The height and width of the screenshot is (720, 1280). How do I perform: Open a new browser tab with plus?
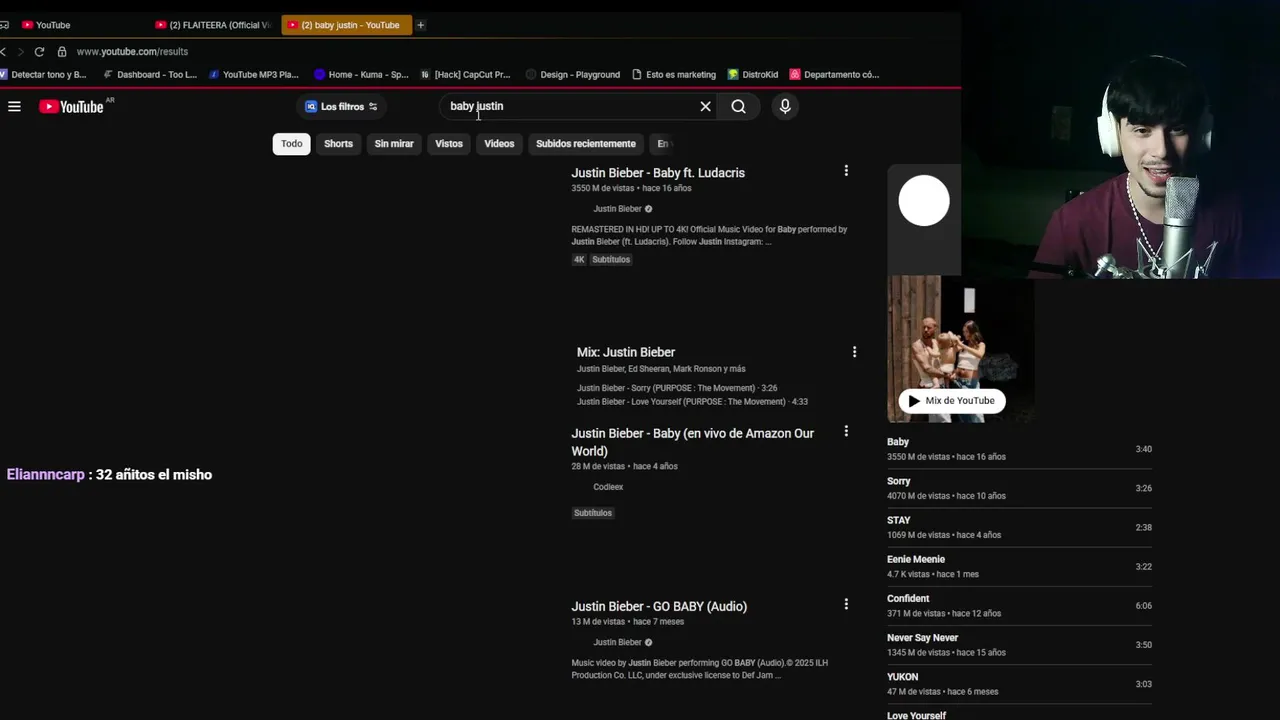420,25
